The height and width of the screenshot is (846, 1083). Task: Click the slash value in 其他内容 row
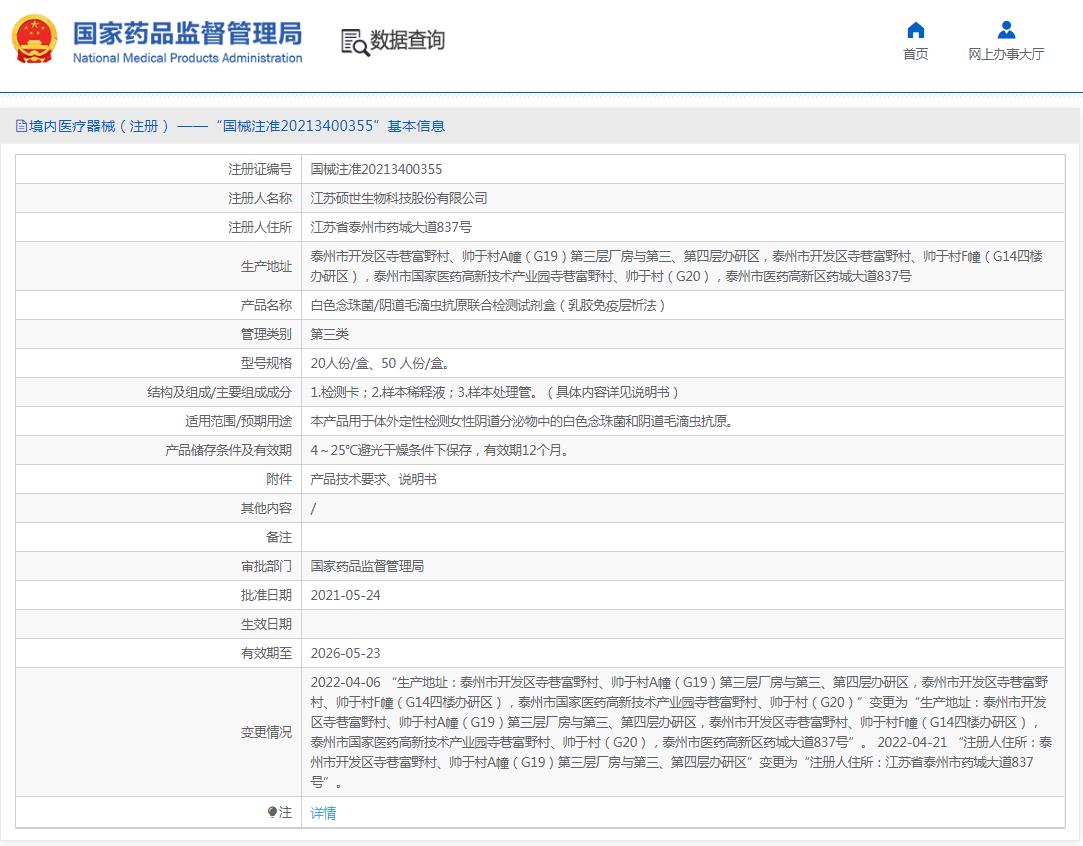tap(314, 508)
